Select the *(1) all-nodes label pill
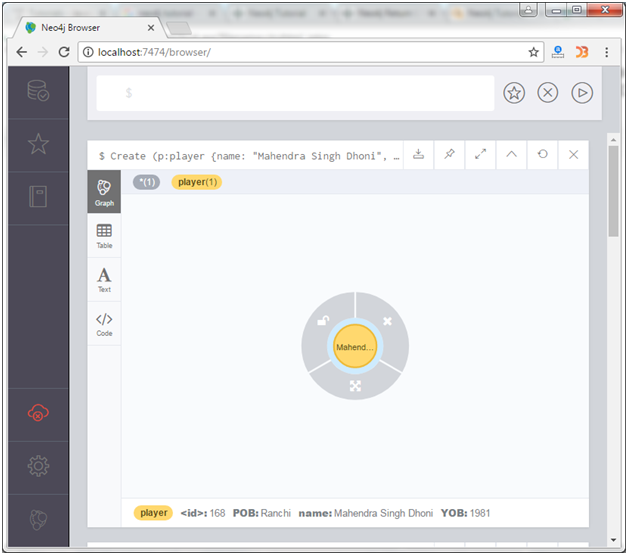 coord(147,182)
